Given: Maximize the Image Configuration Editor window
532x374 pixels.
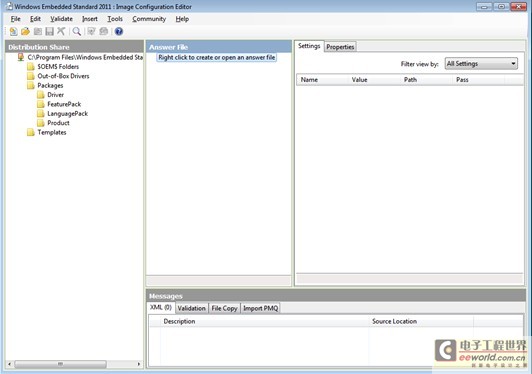Looking at the screenshot, I should pyautogui.click(x=501, y=6).
